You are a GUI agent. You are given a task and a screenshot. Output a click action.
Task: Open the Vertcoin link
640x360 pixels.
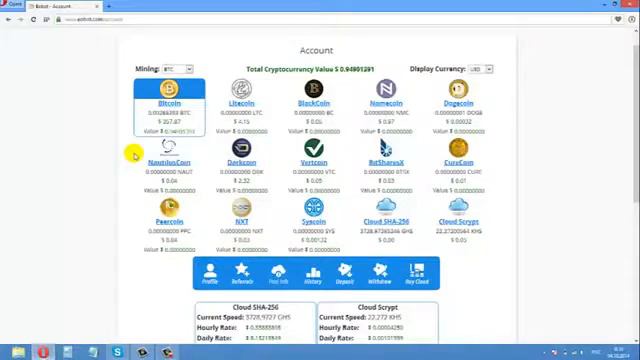[x=313, y=162]
